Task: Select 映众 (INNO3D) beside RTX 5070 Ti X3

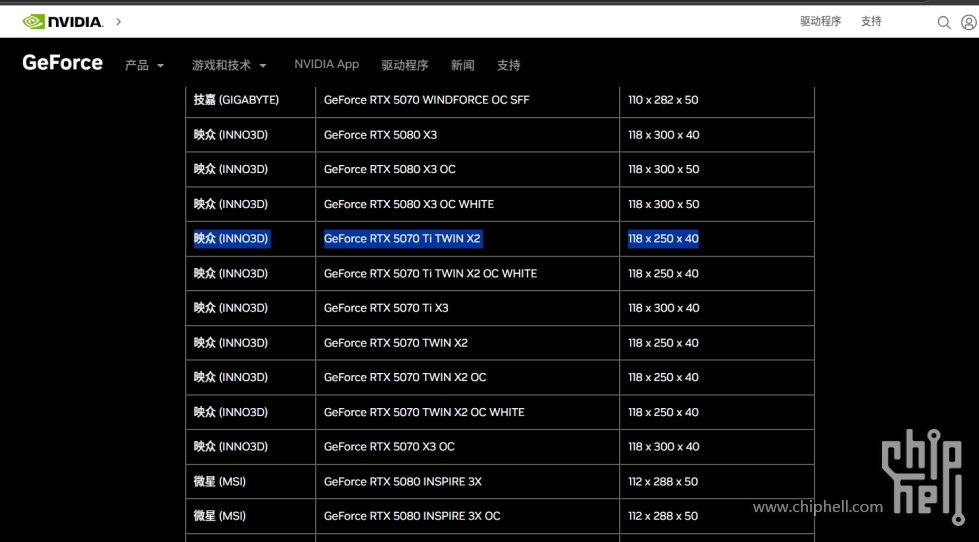Action: pyautogui.click(x=231, y=308)
